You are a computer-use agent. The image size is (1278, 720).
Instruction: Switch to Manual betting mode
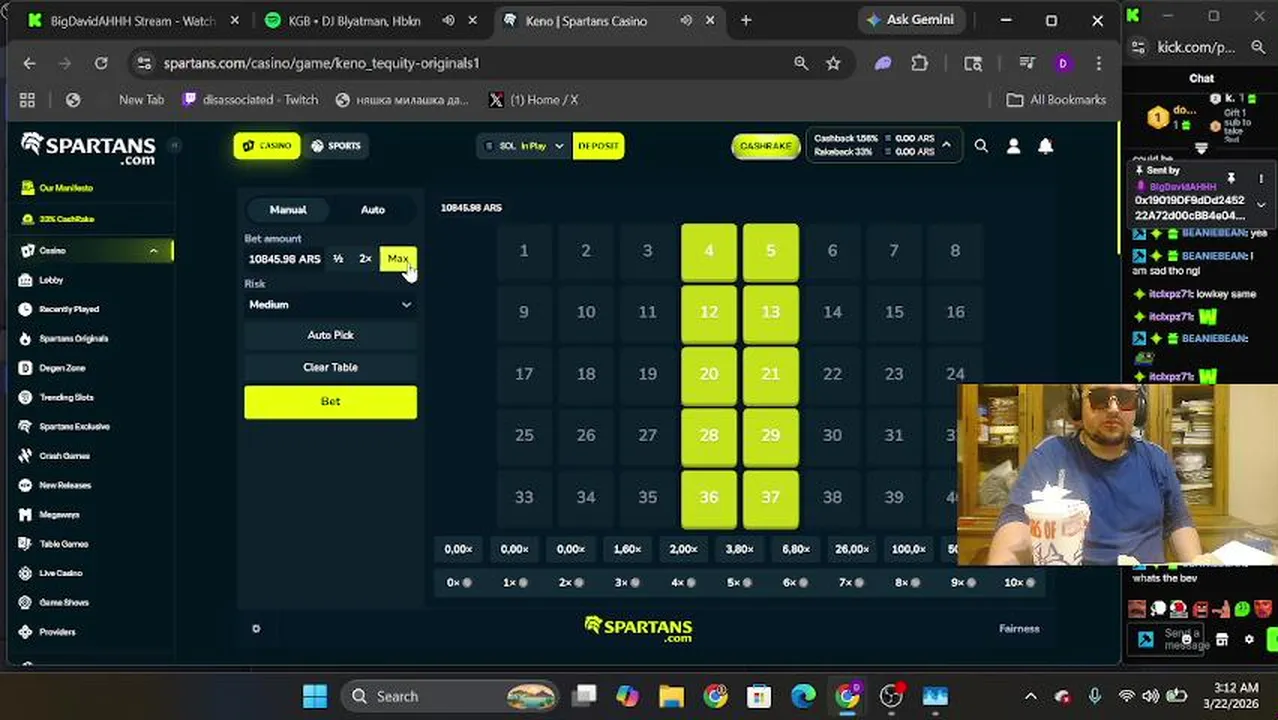click(x=288, y=209)
